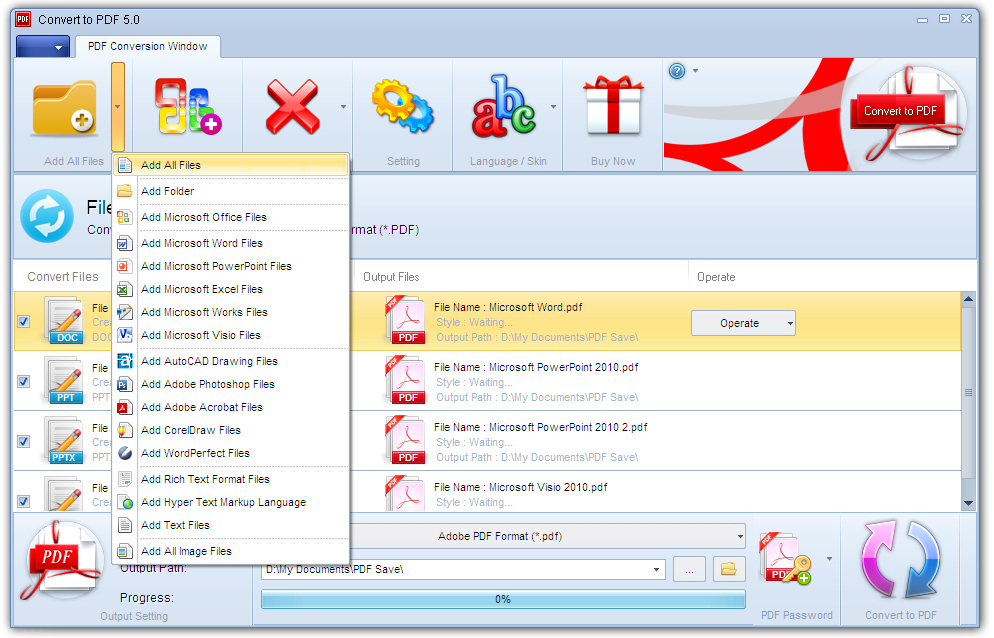Click the red X remove files icon
The image size is (994, 638).
pos(292,108)
